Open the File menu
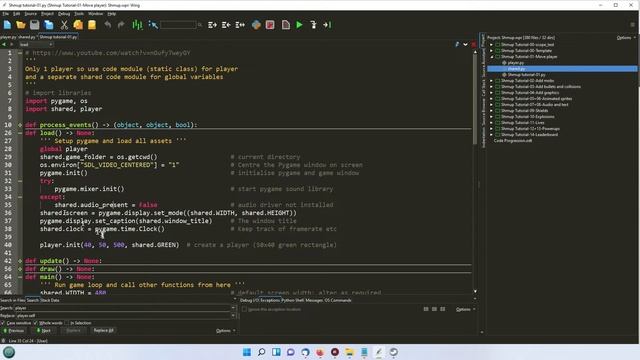 coord(6,14)
